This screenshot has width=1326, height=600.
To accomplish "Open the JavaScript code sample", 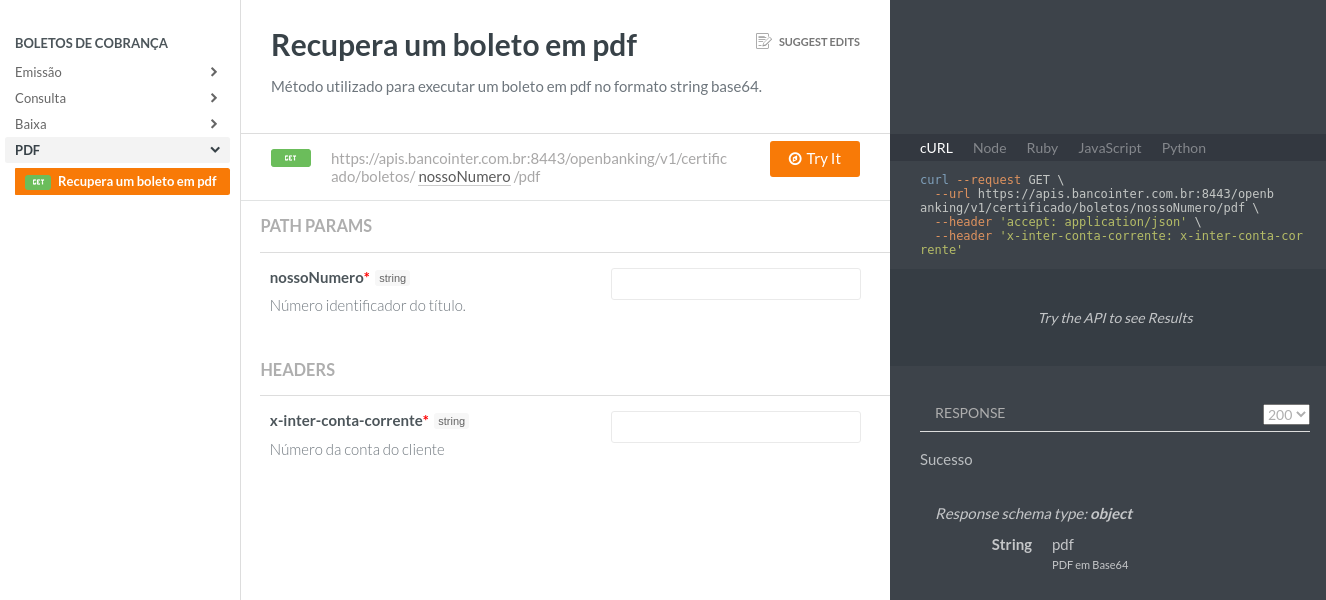I will pos(1110,148).
